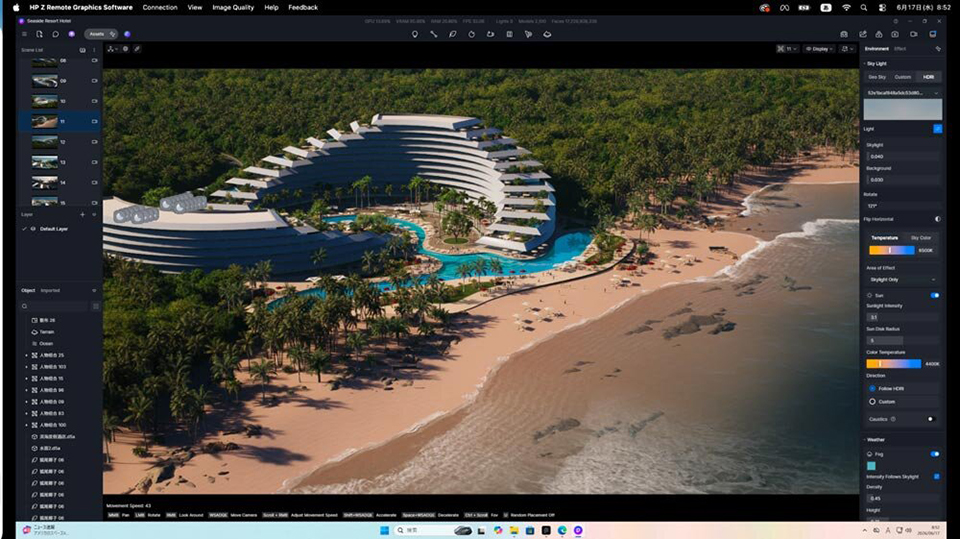Toggle the Caustics switch

(931, 419)
